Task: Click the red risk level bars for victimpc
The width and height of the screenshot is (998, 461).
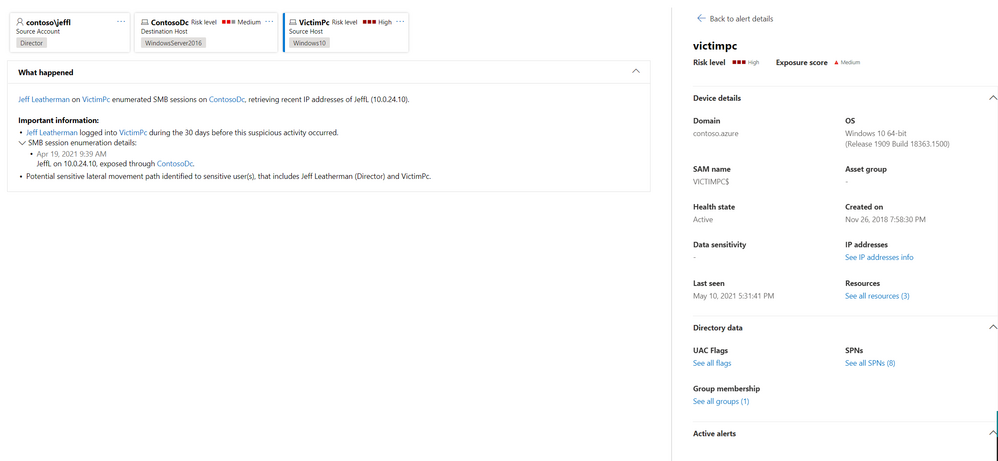Action: click(x=739, y=62)
